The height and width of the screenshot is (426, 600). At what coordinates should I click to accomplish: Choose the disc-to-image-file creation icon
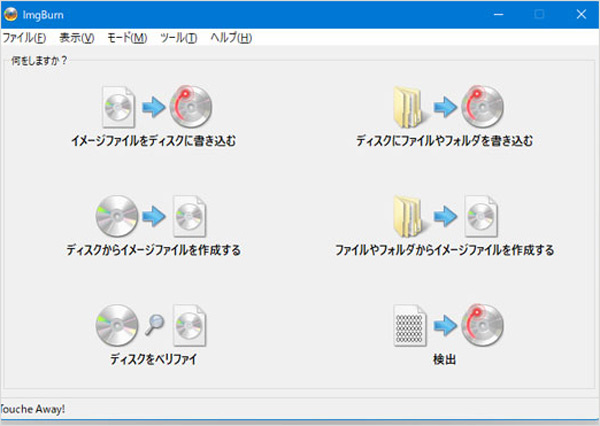(153, 215)
